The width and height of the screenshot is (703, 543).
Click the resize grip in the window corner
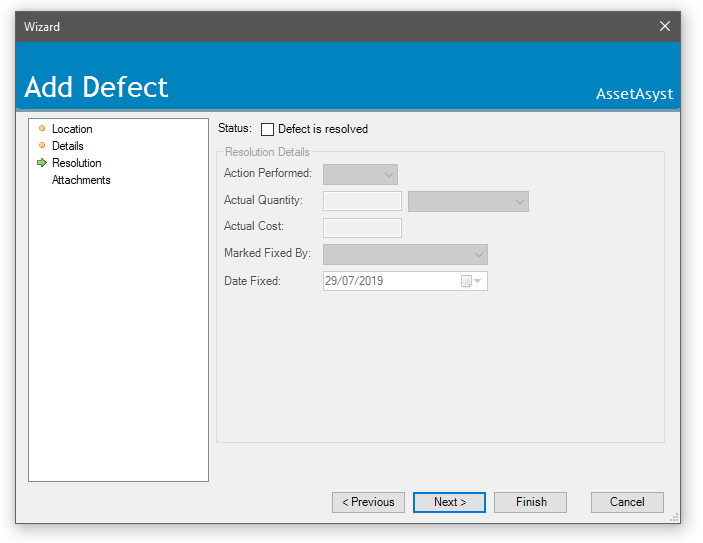[x=674, y=517]
